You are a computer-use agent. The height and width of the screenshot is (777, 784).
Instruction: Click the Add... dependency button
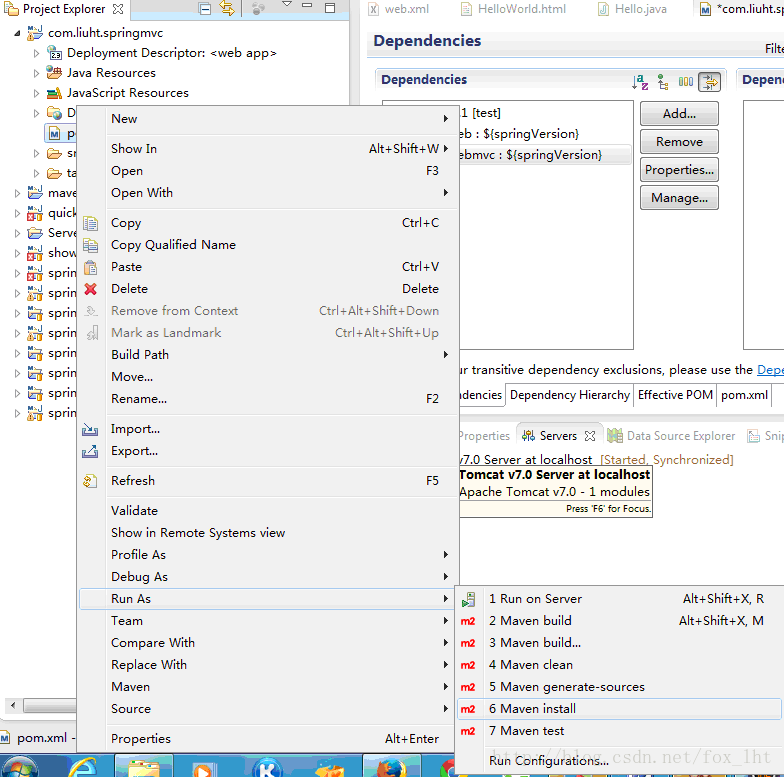[x=679, y=114]
